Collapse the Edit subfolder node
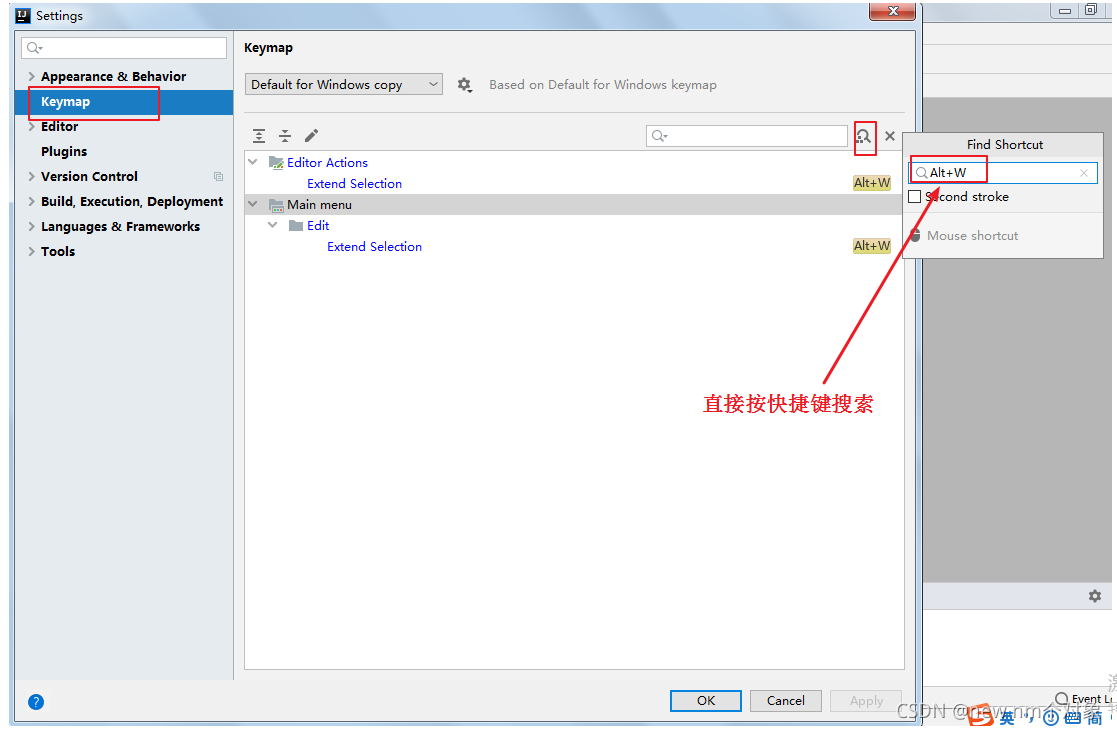The width and height of the screenshot is (1117, 729). (x=273, y=225)
